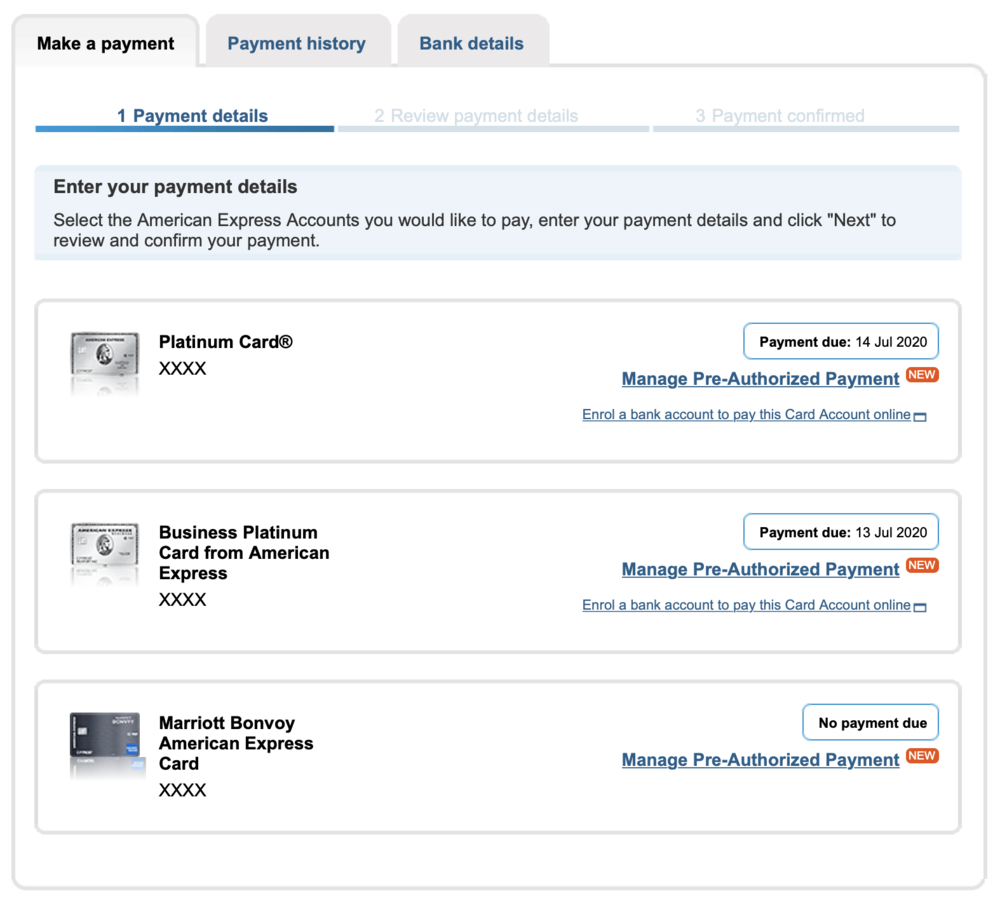Screen dimensions: 1000x898
Task: Click NEW badge on Platinum Card row
Action: (x=922, y=375)
